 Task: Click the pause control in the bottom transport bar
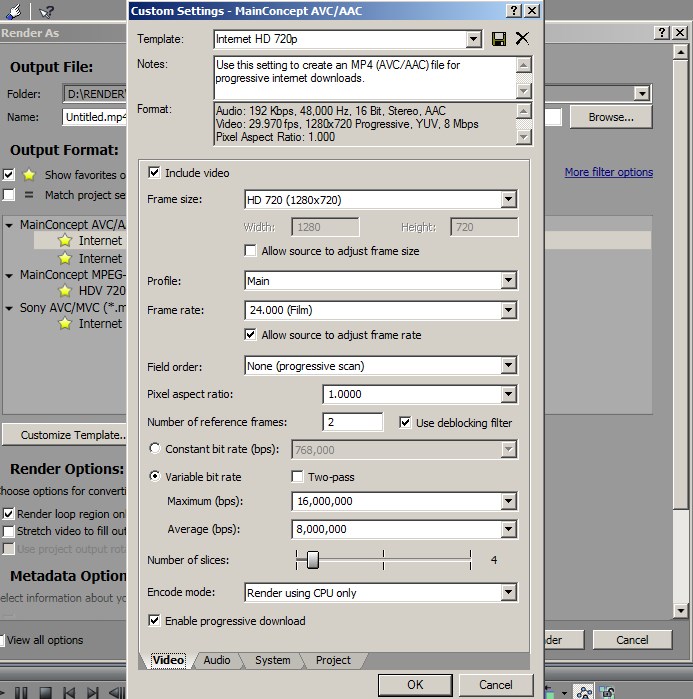(x=21, y=692)
